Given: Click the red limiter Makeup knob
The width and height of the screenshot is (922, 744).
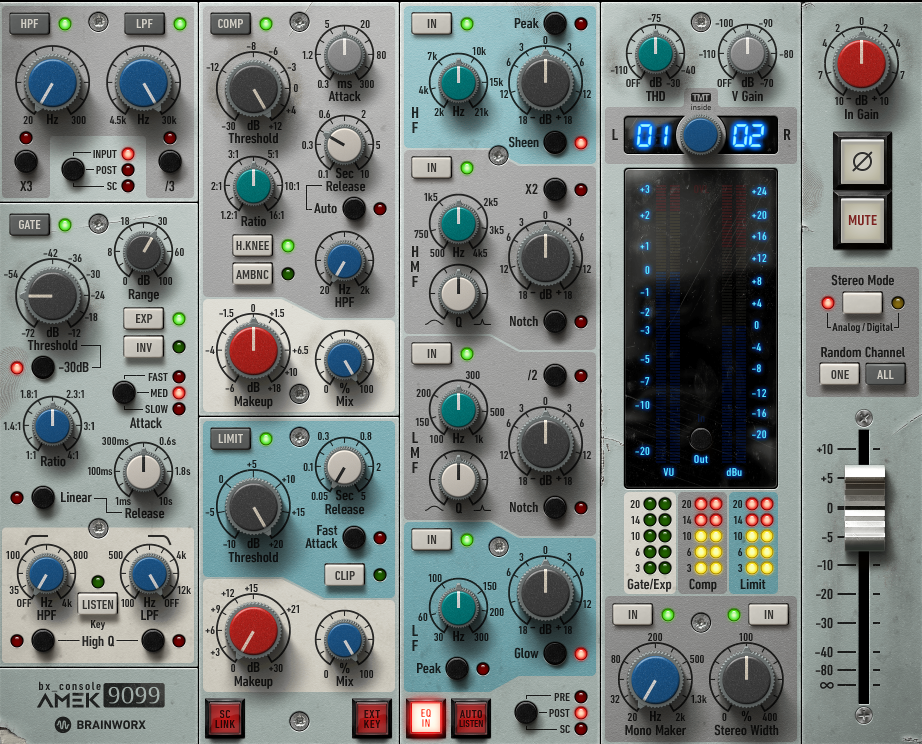Looking at the screenshot, I should coord(253,630).
